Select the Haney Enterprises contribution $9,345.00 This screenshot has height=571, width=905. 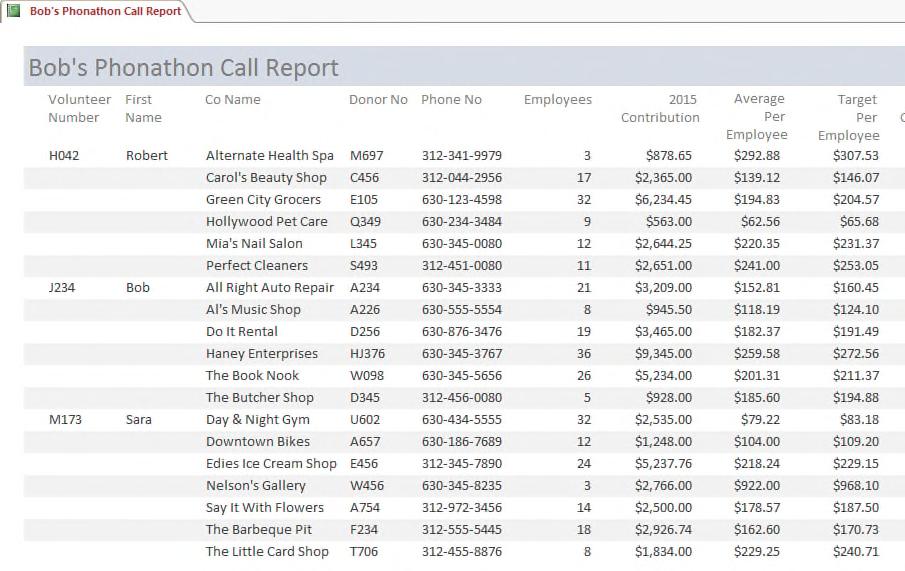pos(663,353)
